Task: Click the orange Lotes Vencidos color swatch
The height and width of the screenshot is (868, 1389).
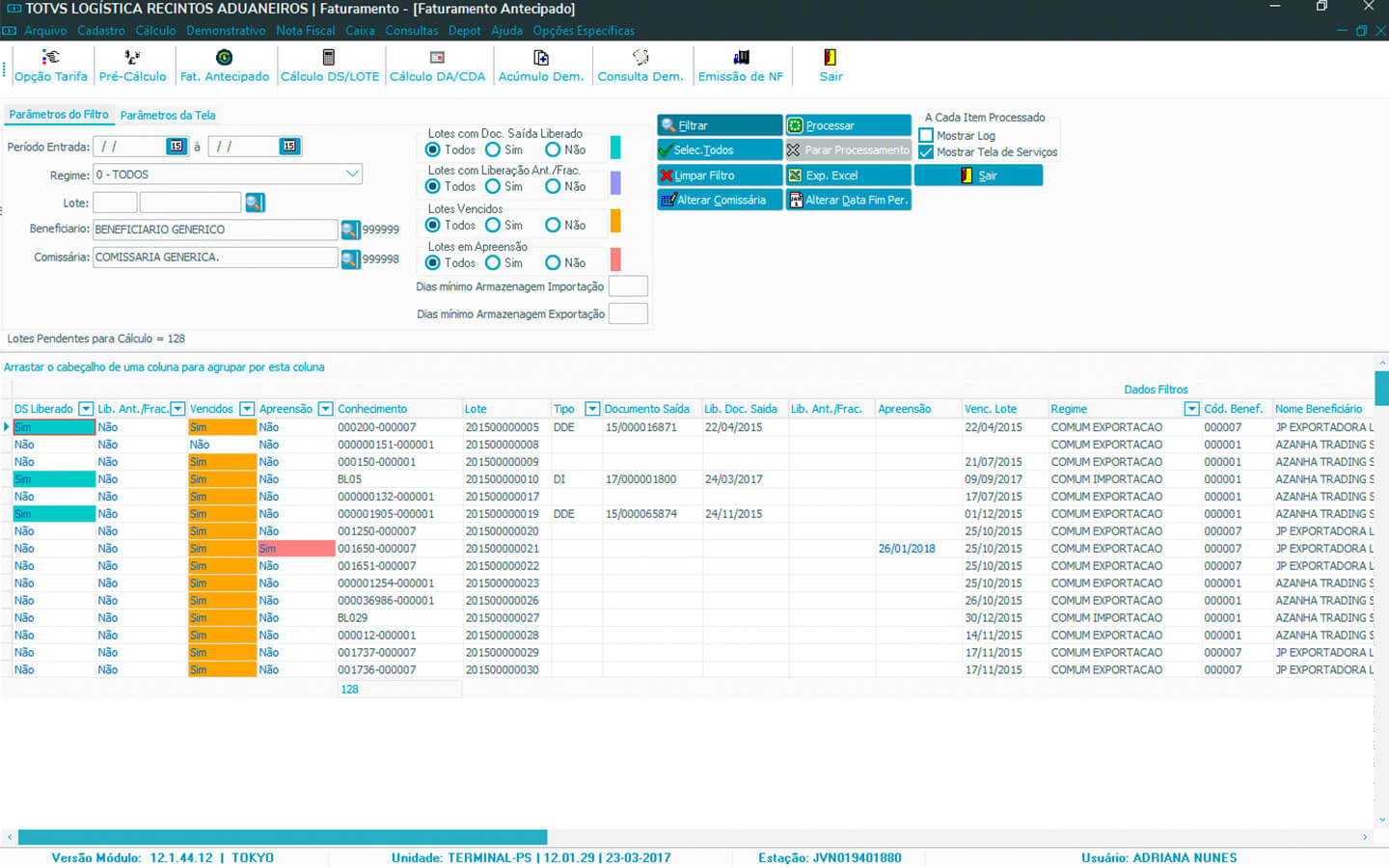Action: (615, 222)
